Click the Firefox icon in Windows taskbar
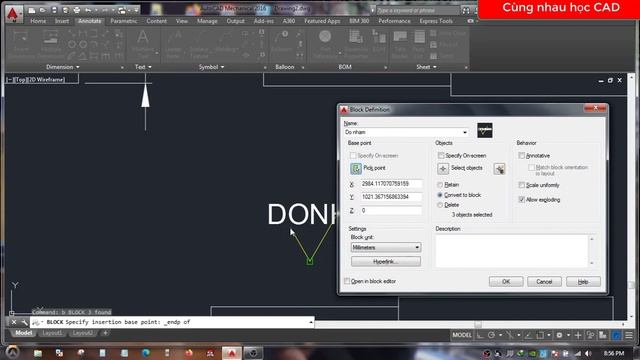Image resolution: width=640 pixels, height=360 pixels. click(x=189, y=353)
